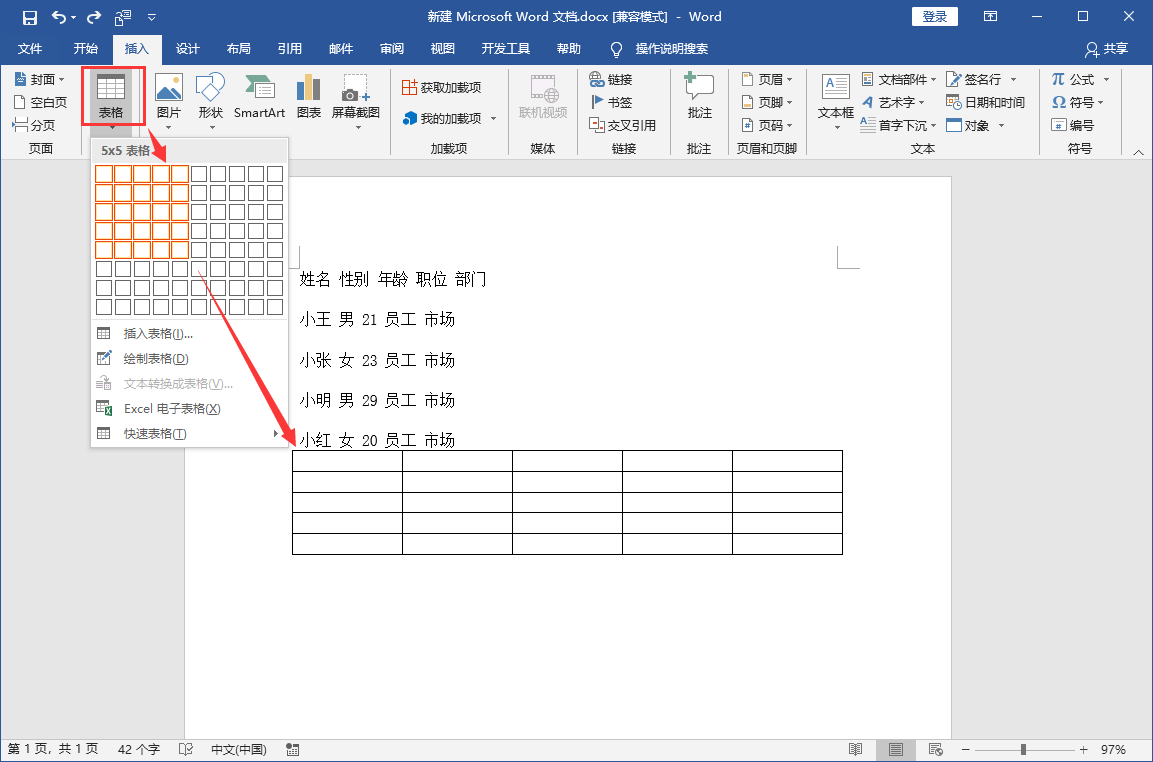Click the 登录 sign-in button
Screen dimensions: 1153x762
934,17
